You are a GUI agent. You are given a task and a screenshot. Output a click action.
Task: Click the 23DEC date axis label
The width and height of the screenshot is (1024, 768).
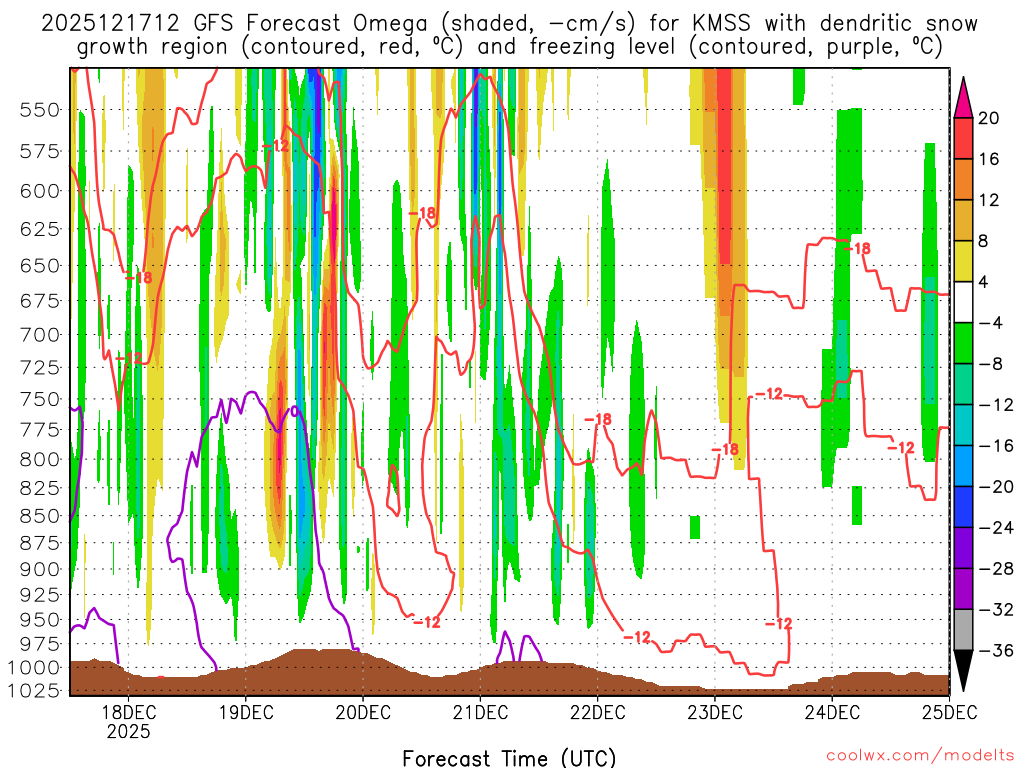pyautogui.click(x=714, y=712)
